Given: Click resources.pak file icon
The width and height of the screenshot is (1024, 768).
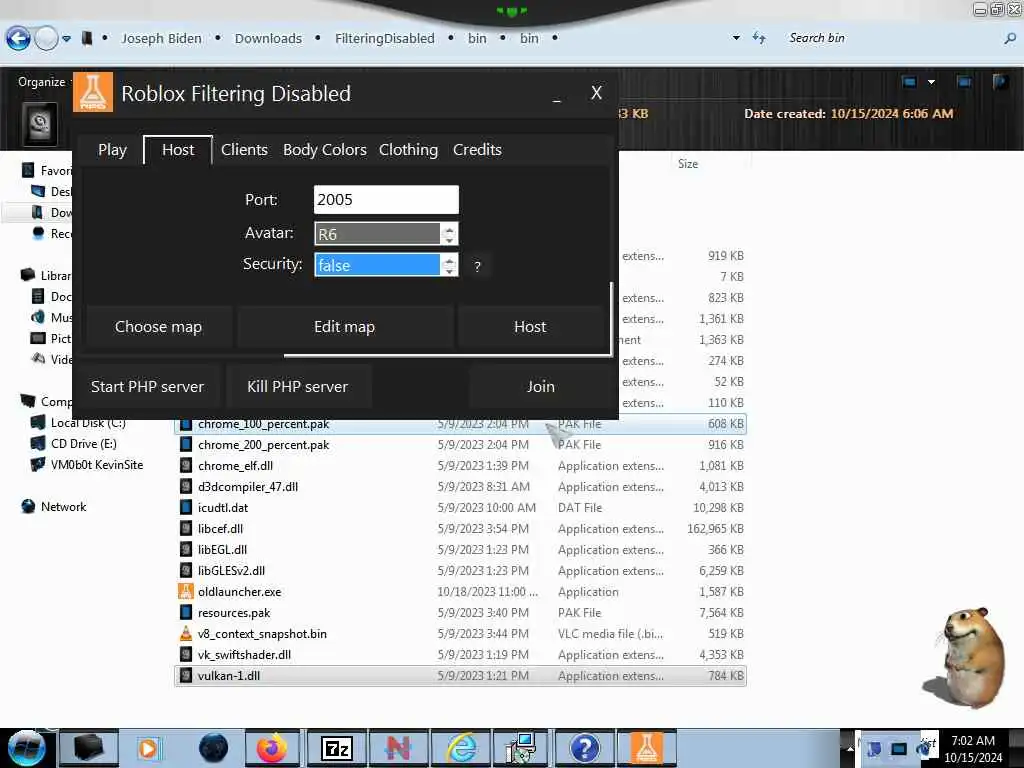Looking at the screenshot, I should [x=186, y=613].
